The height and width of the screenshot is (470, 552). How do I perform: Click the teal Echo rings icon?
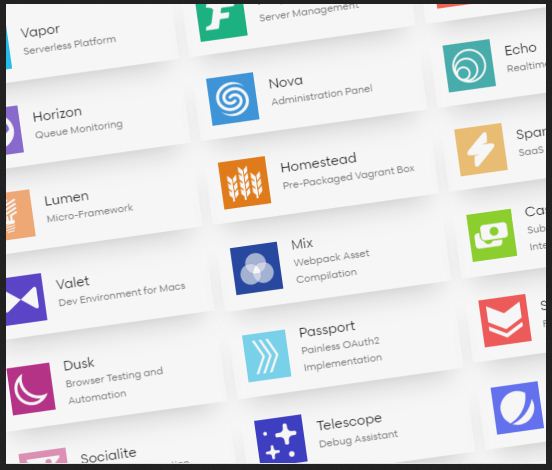tap(469, 66)
